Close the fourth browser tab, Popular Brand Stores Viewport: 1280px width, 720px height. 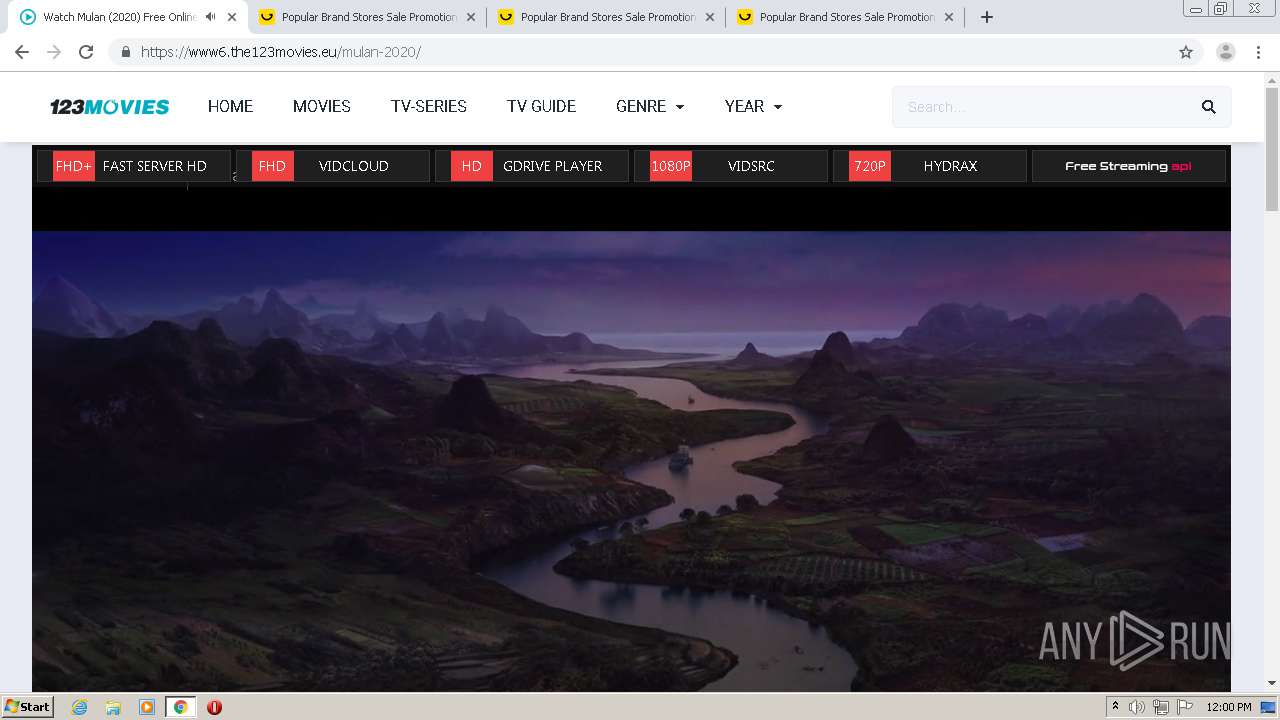[949, 17]
